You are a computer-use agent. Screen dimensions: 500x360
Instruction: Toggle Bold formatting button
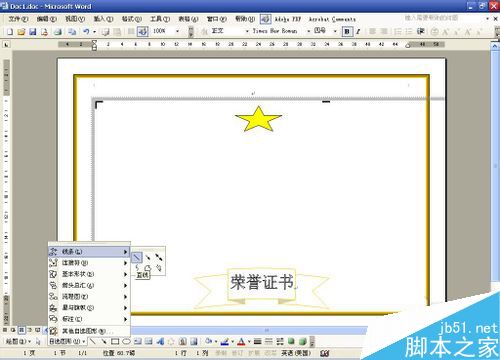click(x=347, y=32)
